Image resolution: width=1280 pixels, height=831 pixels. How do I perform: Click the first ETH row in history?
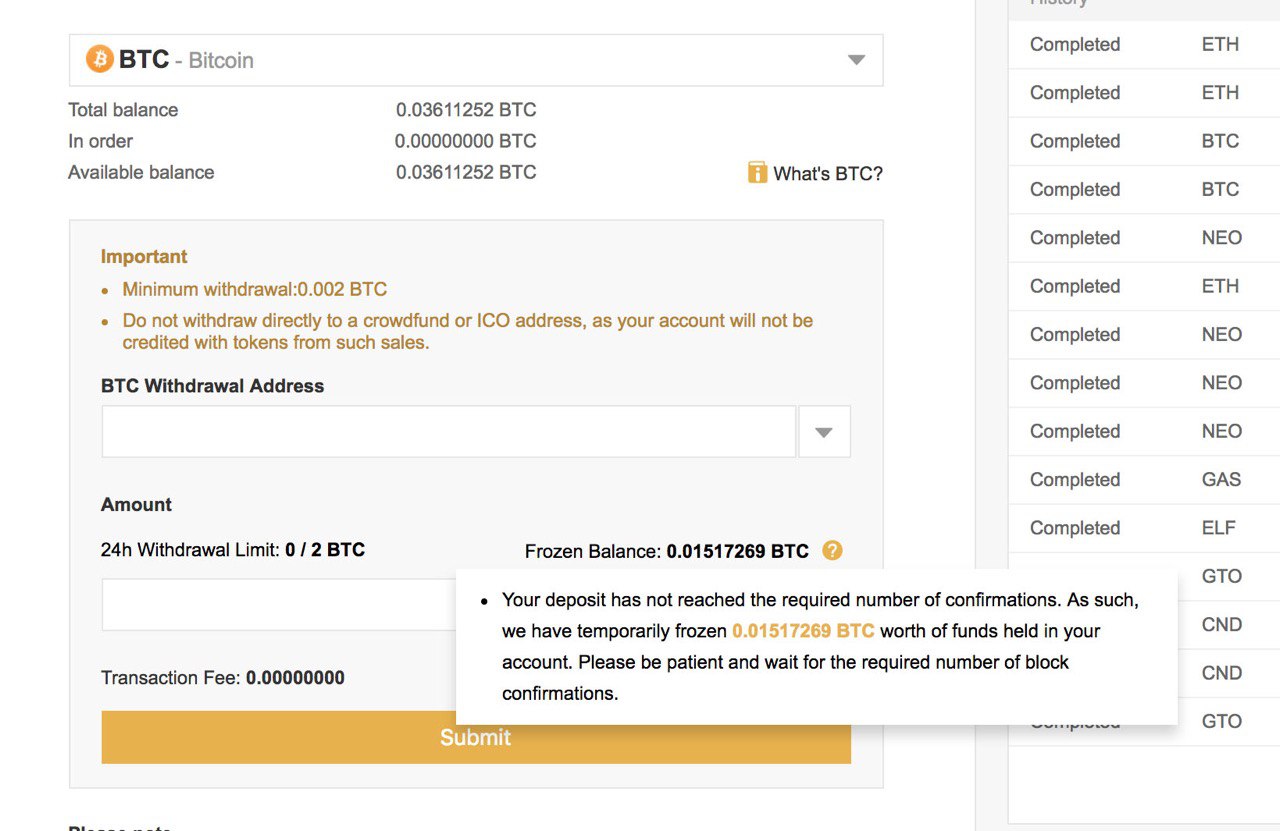pos(1144,44)
